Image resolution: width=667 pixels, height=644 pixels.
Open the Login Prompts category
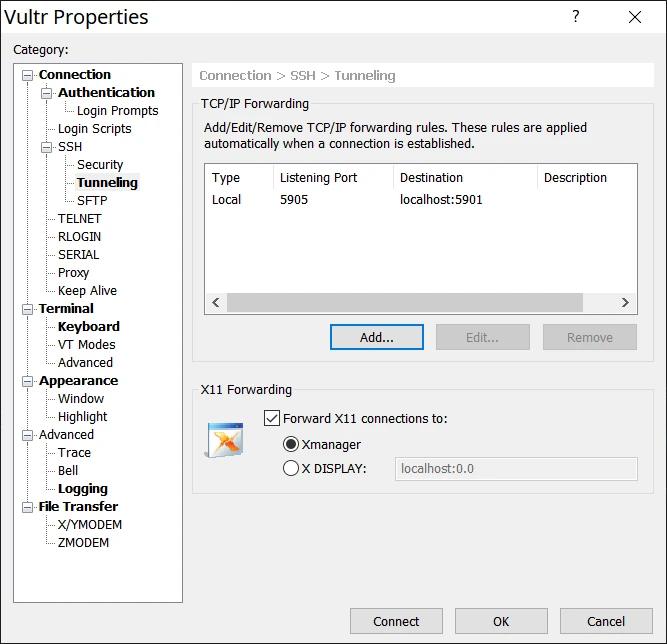pyautogui.click(x=117, y=111)
